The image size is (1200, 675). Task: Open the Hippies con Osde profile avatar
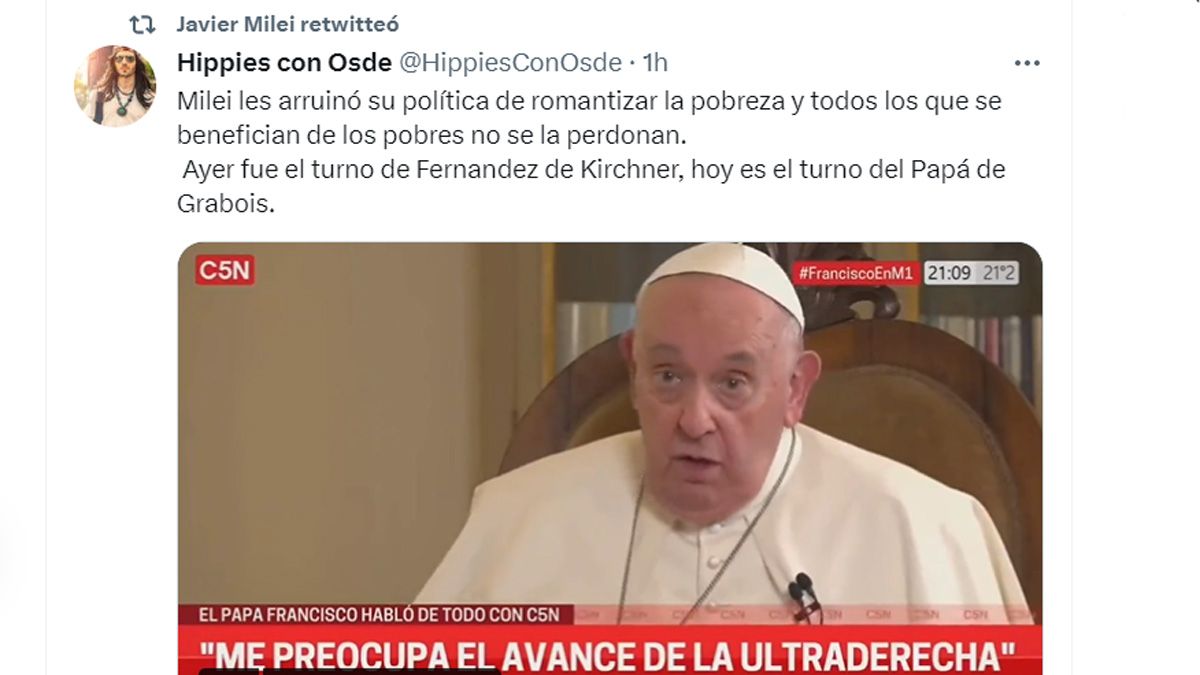115,85
